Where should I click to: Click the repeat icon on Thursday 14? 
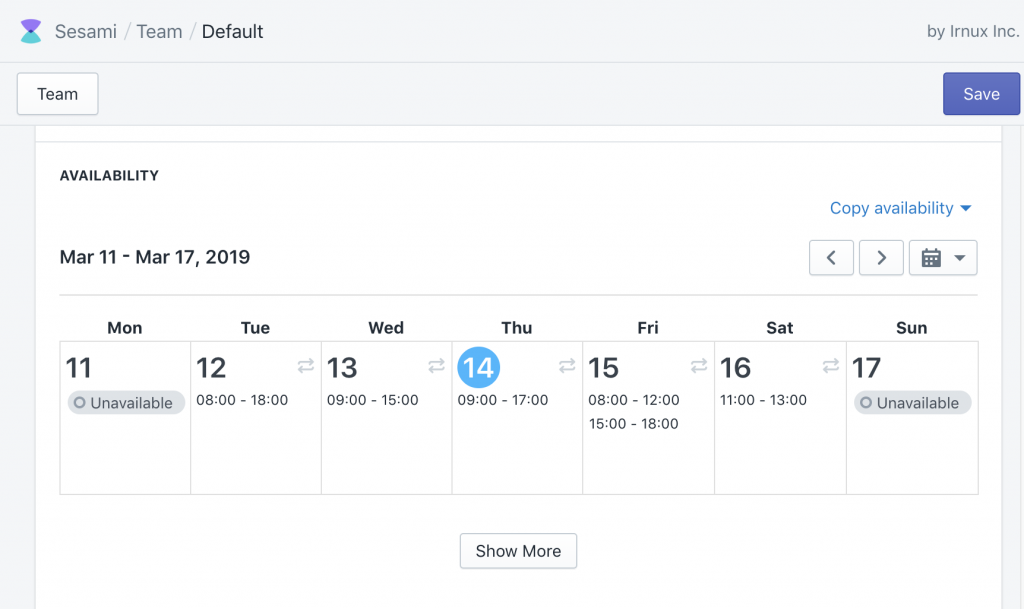click(x=567, y=366)
